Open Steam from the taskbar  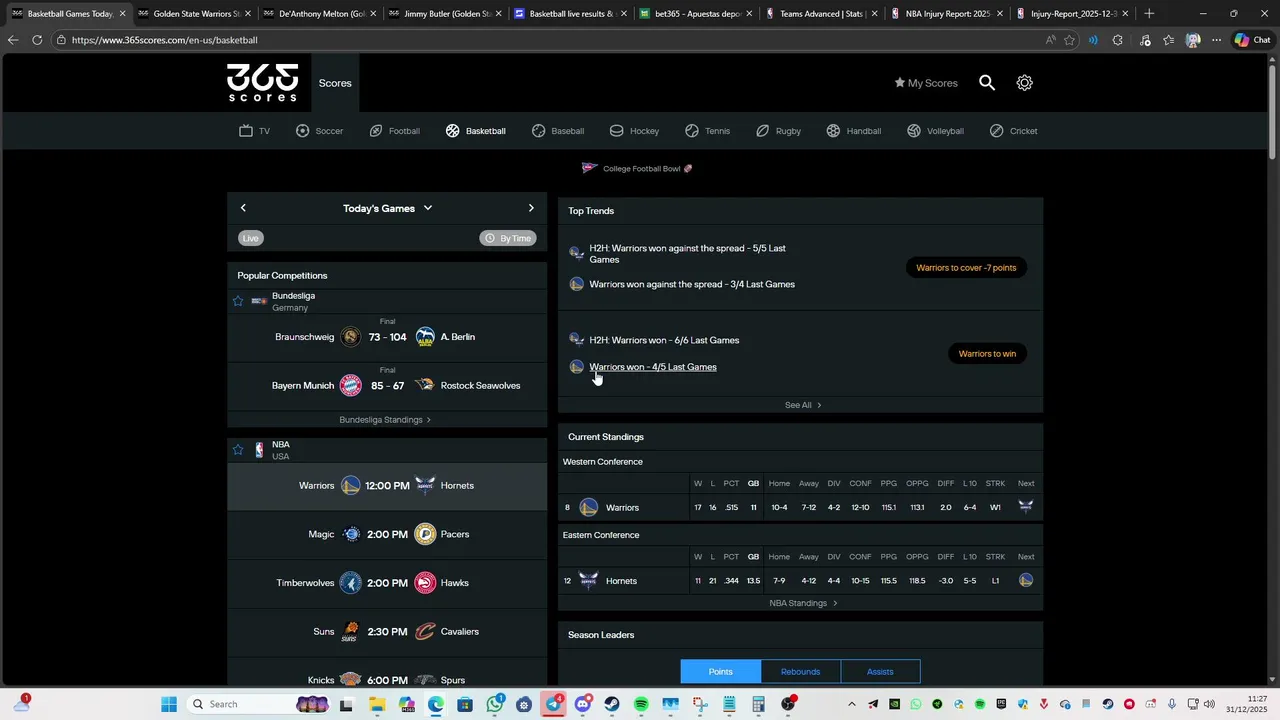[x=612, y=704]
